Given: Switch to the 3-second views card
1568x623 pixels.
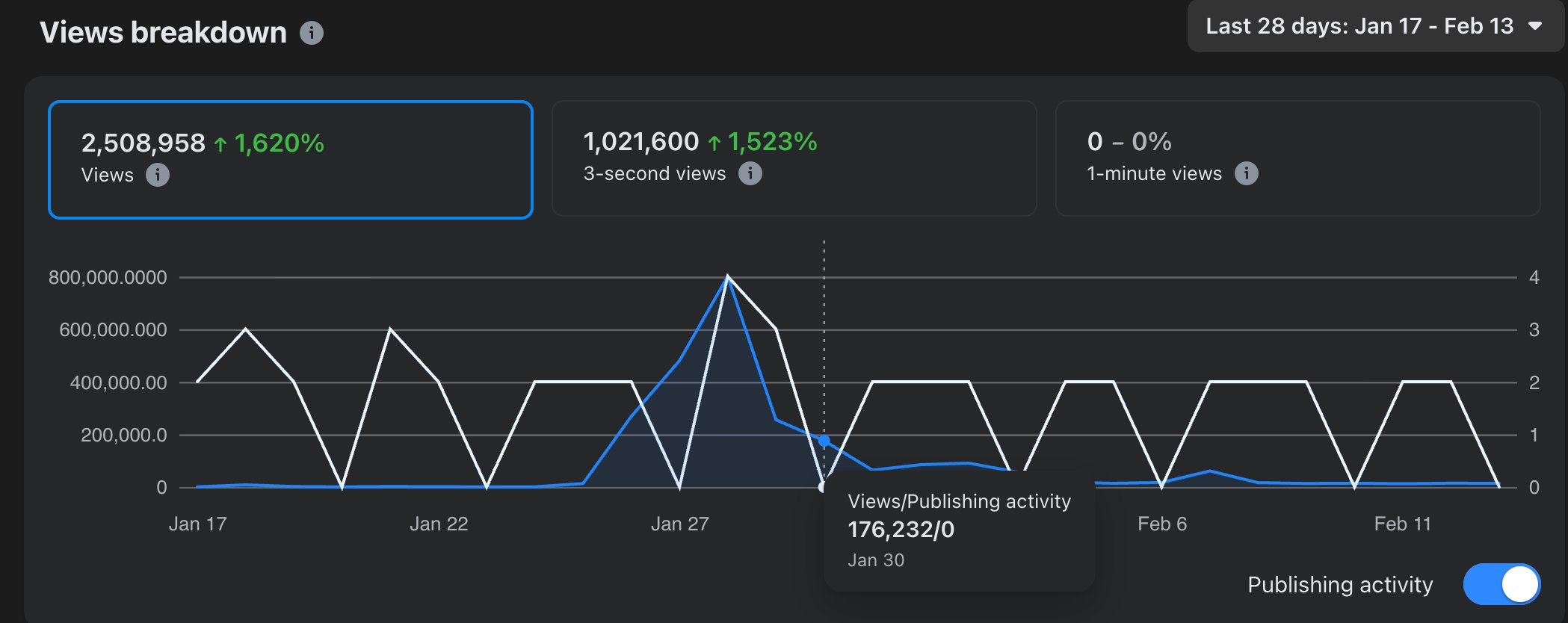Looking at the screenshot, I should (794, 158).
